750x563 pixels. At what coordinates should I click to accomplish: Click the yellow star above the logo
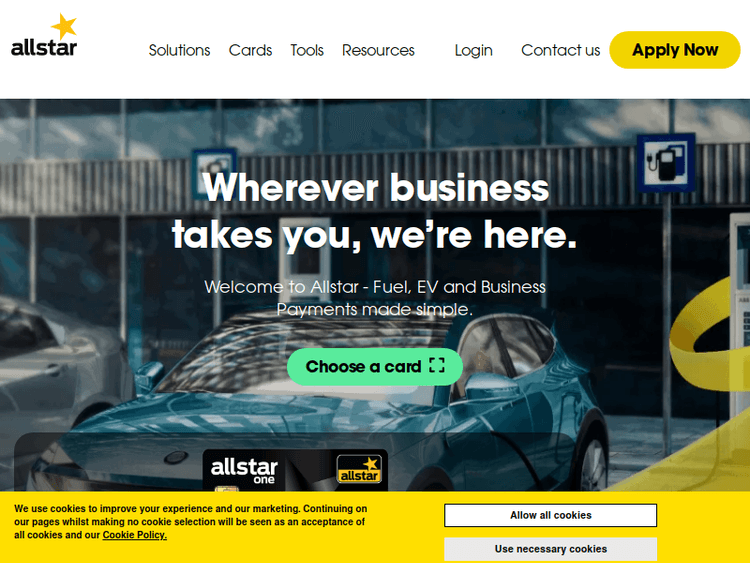[64, 26]
